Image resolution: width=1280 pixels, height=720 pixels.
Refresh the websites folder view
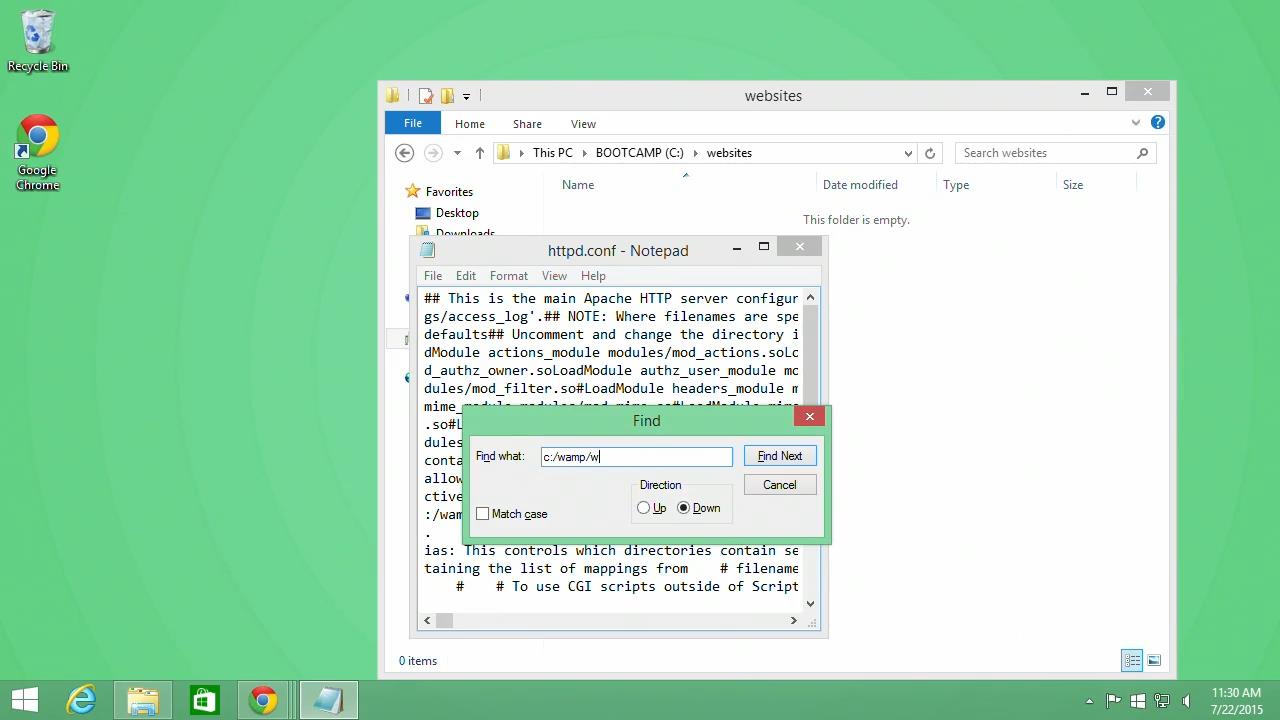930,153
